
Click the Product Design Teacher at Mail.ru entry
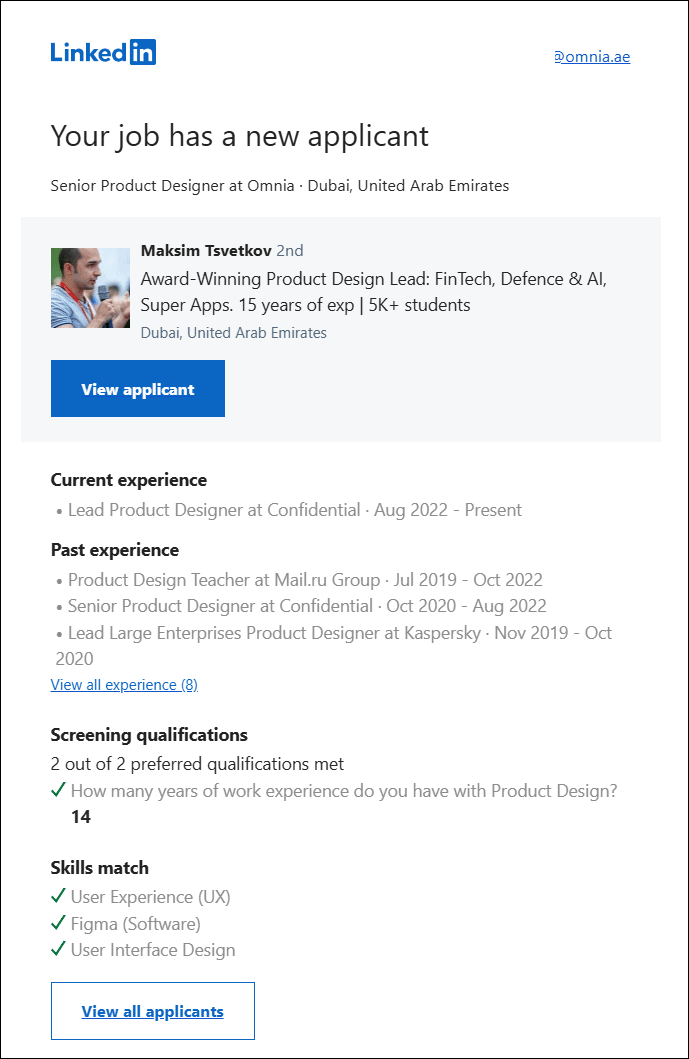tap(305, 580)
